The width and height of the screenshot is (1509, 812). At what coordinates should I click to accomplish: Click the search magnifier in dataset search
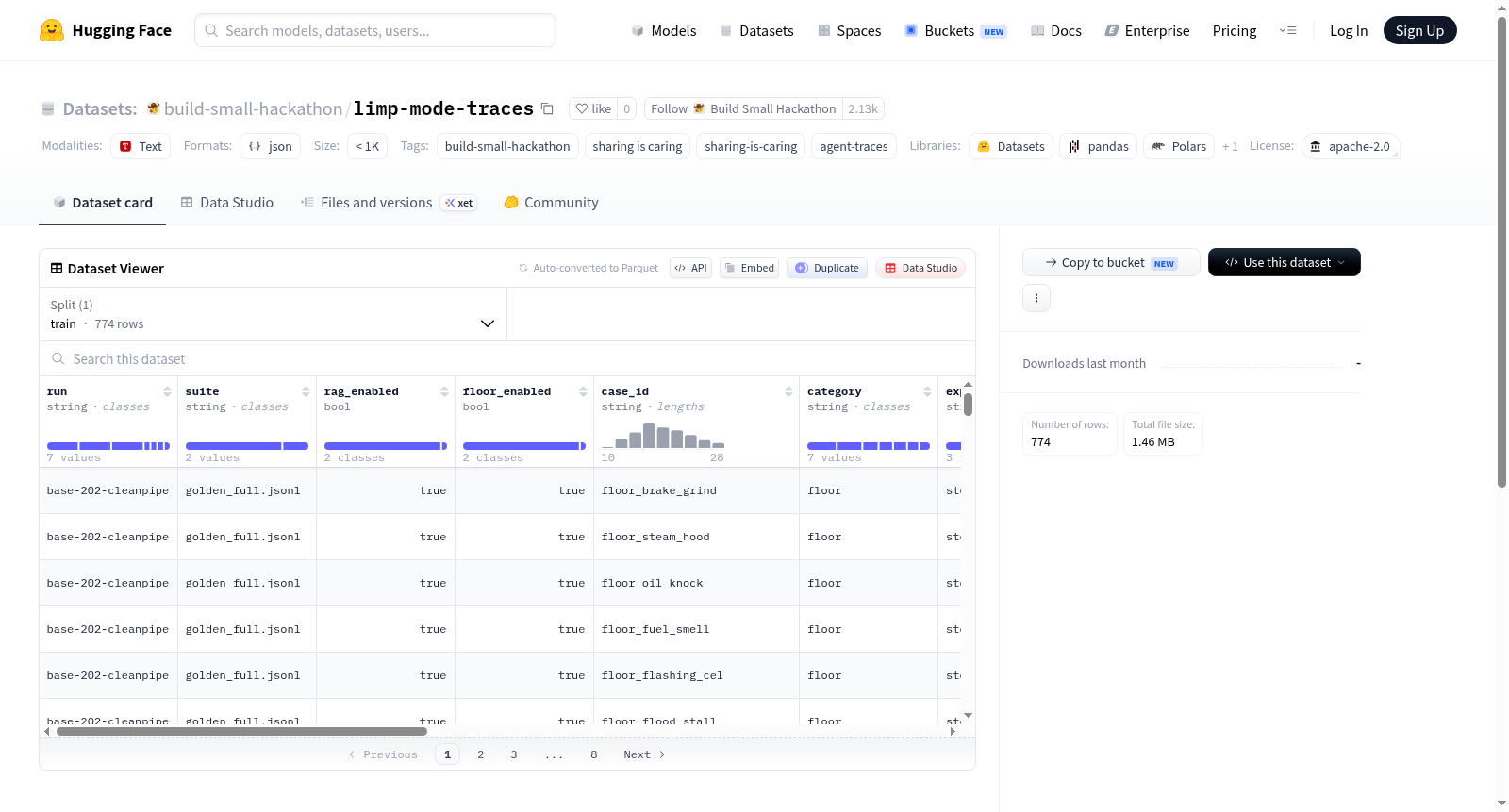pos(58,359)
